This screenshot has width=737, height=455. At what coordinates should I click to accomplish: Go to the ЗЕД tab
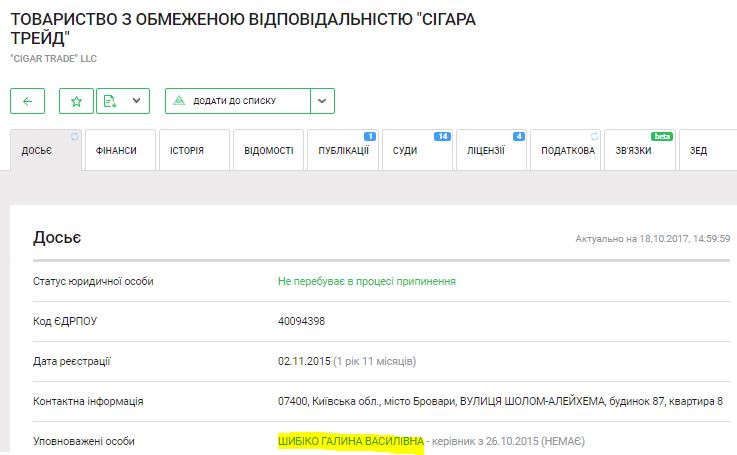click(x=699, y=151)
